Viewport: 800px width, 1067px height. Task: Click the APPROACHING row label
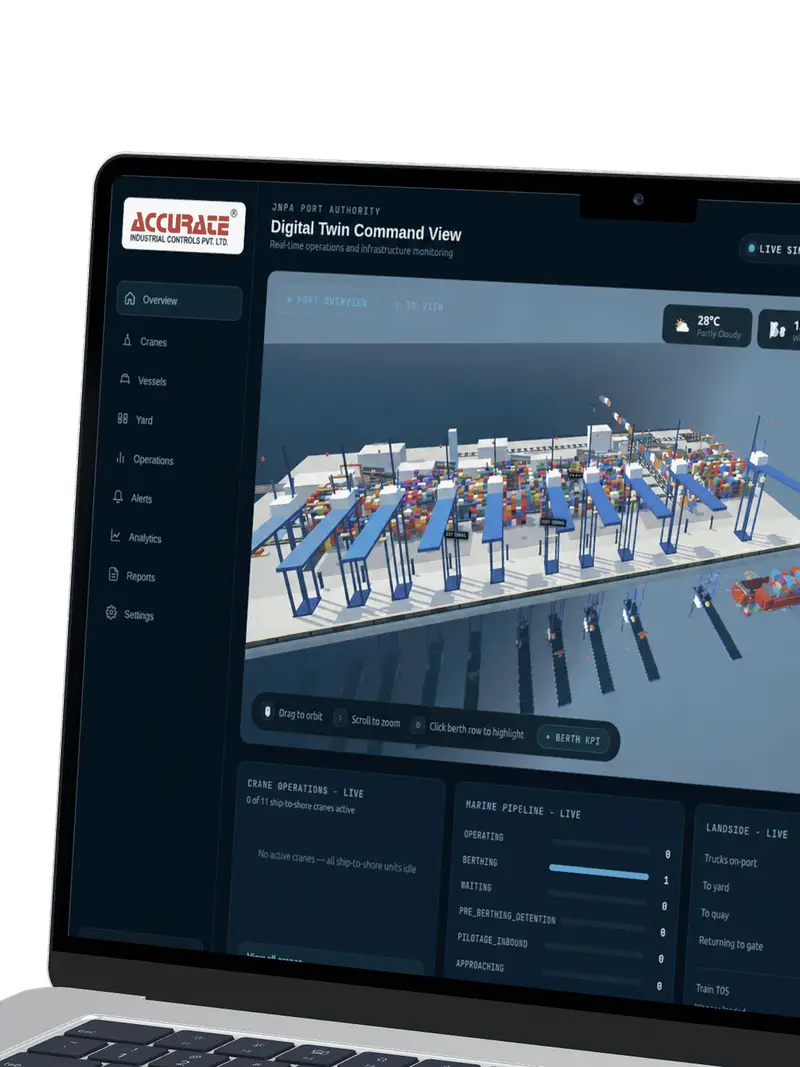click(480, 966)
